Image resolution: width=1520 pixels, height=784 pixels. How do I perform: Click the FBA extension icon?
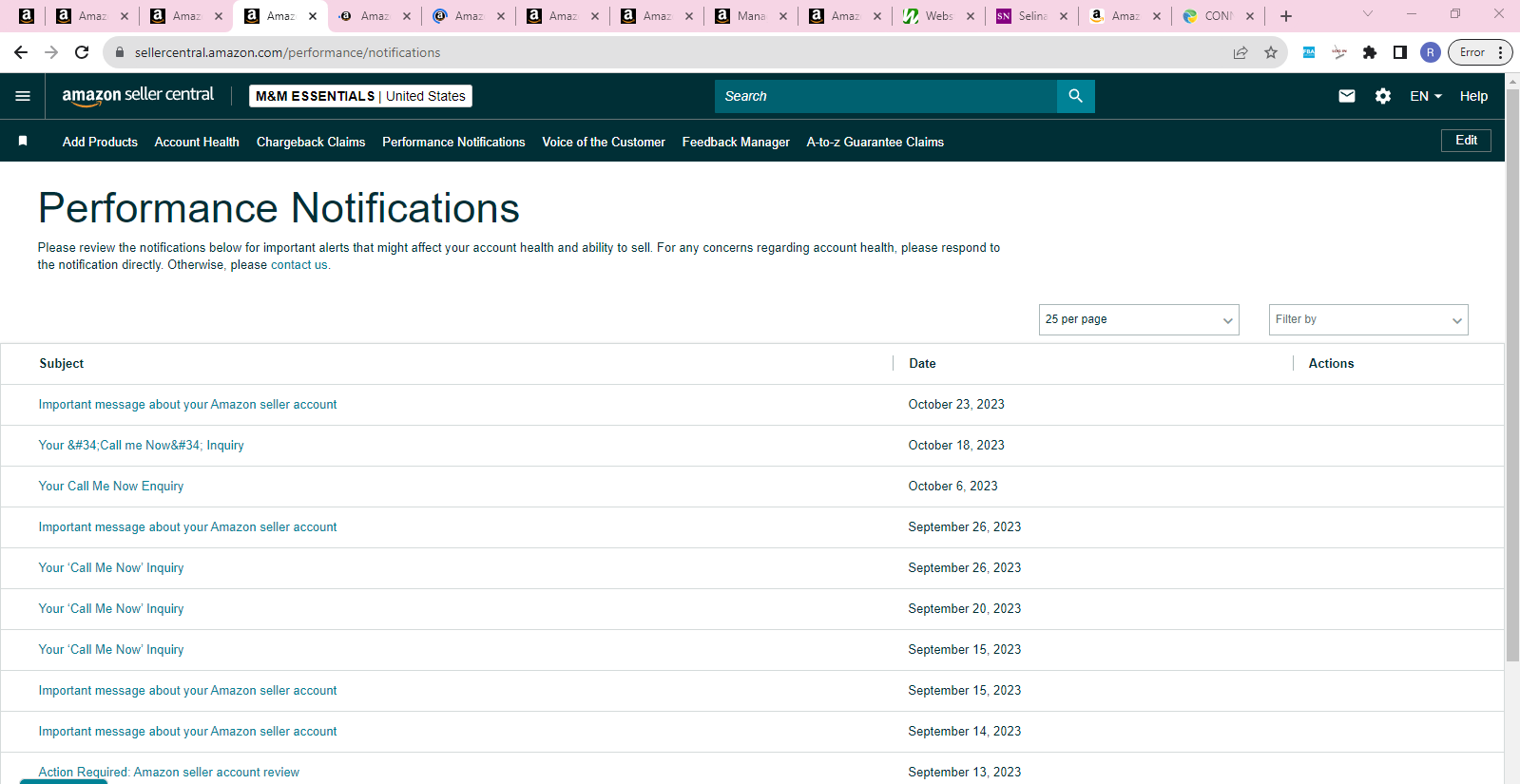coord(1309,52)
